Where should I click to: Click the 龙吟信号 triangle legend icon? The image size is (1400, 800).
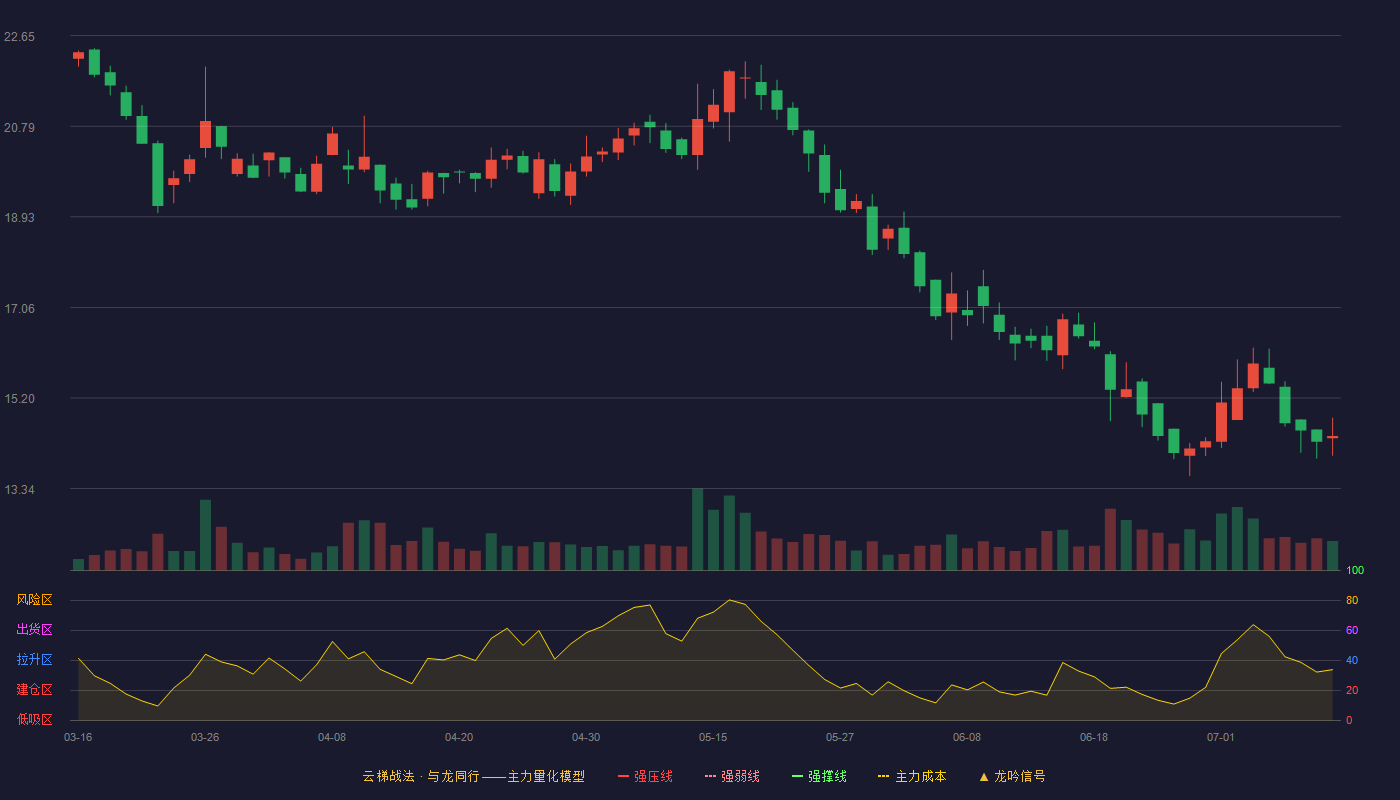point(984,776)
